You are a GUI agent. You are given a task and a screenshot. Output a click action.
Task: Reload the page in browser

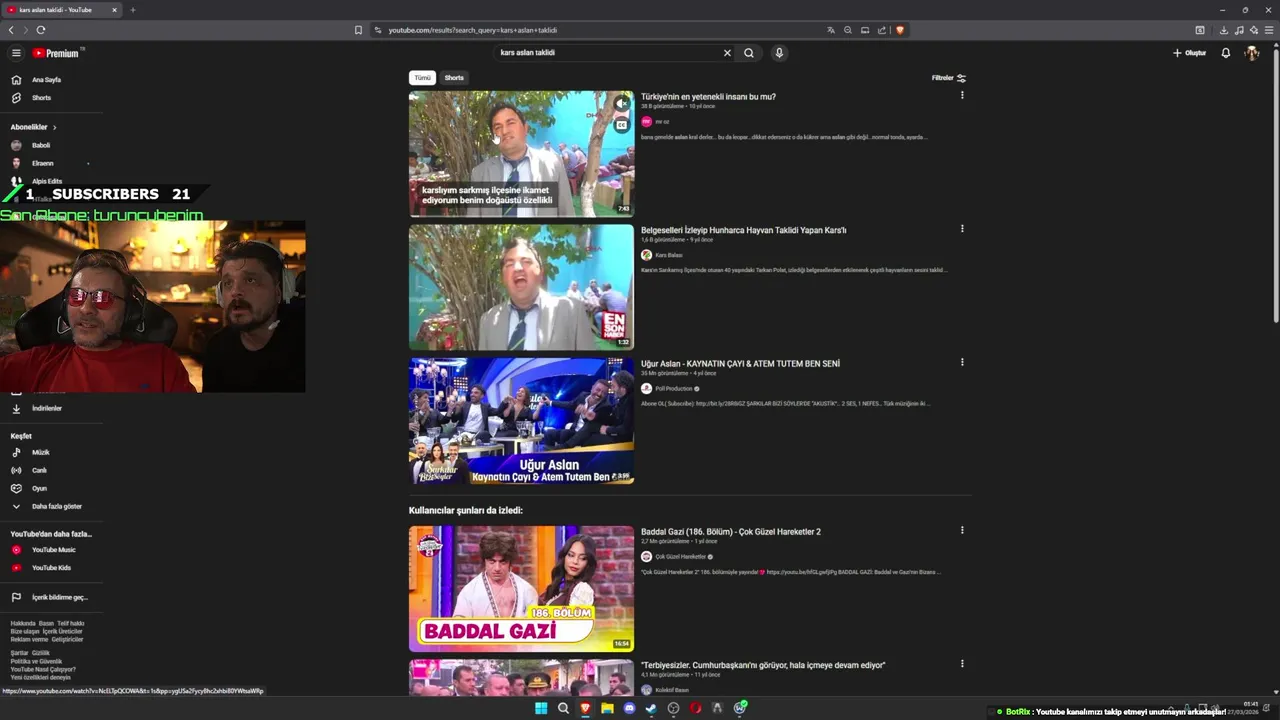tap(41, 30)
